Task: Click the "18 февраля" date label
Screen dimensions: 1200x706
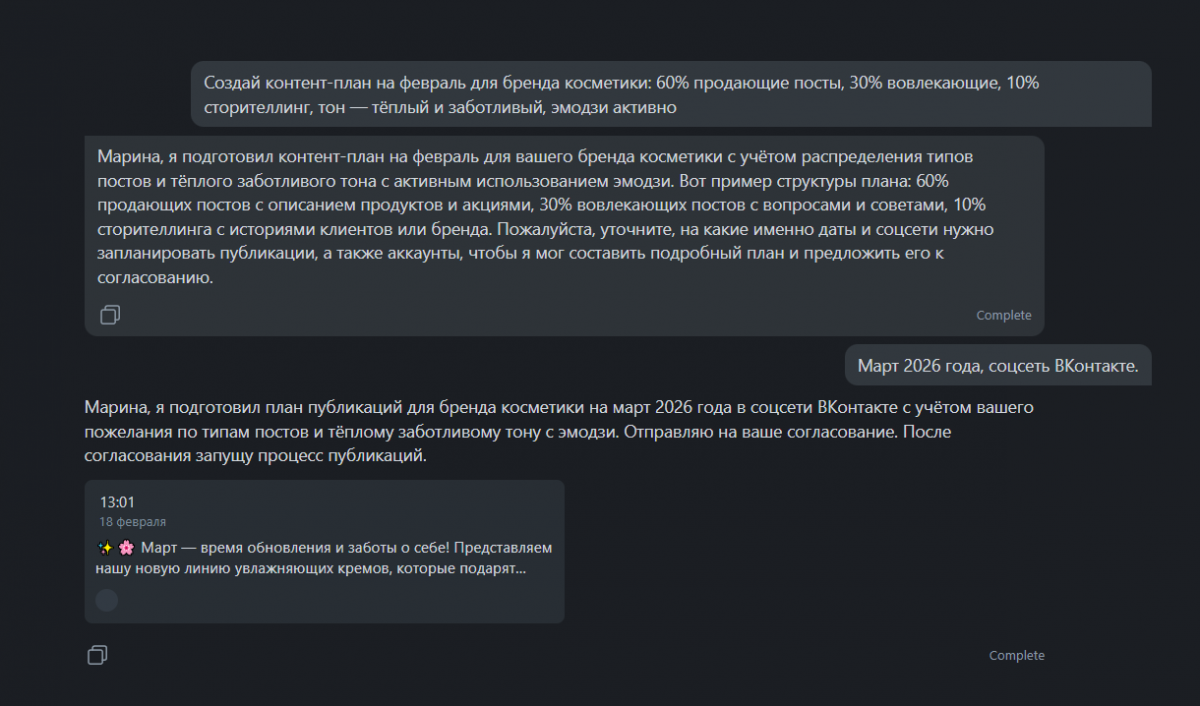Action: tap(132, 522)
